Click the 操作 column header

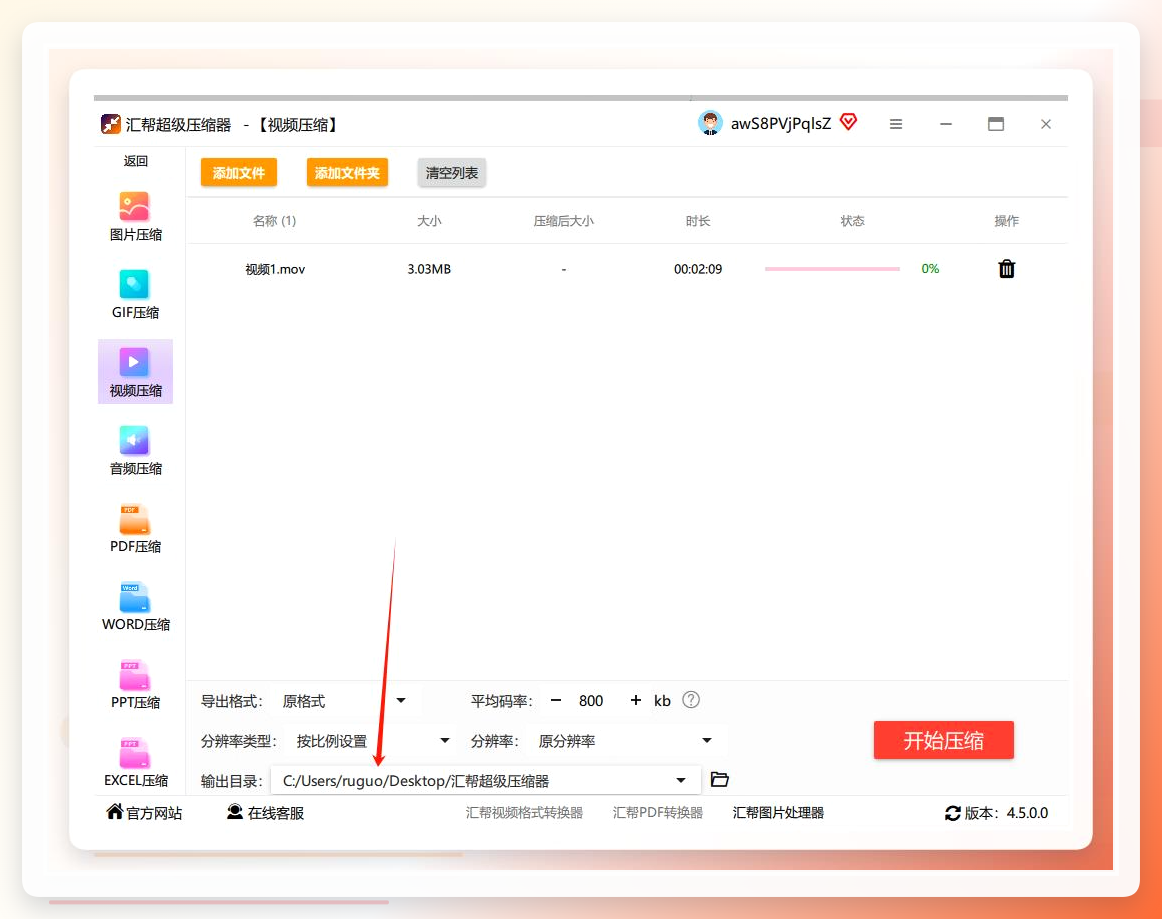pyautogui.click(x=1006, y=221)
